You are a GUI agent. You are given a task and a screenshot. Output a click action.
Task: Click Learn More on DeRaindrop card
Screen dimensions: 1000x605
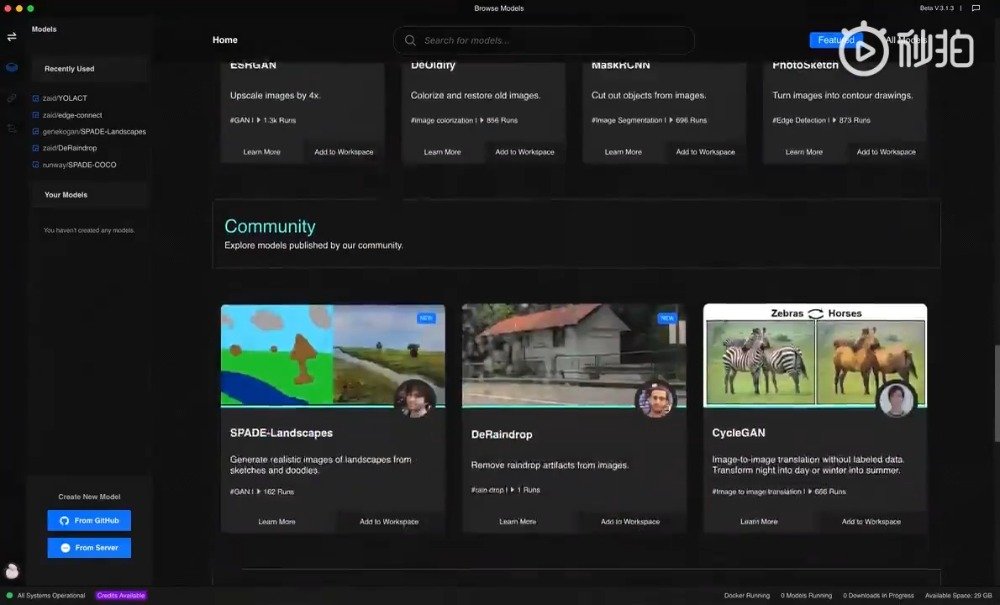(x=517, y=522)
